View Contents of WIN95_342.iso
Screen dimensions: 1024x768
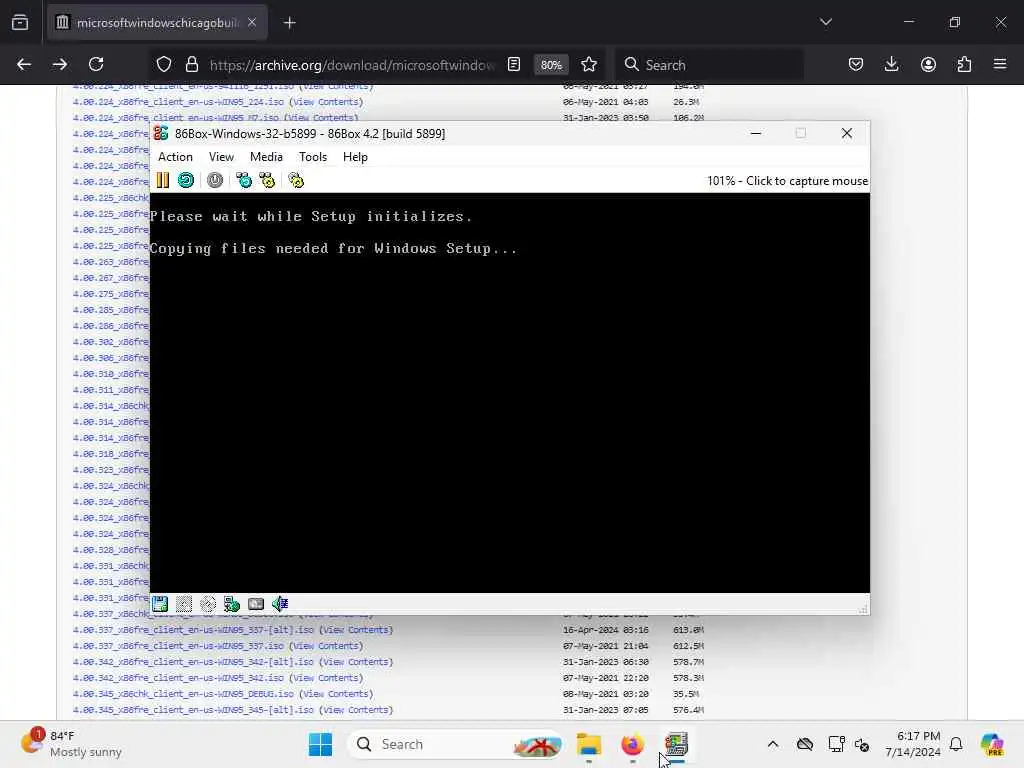(x=326, y=678)
